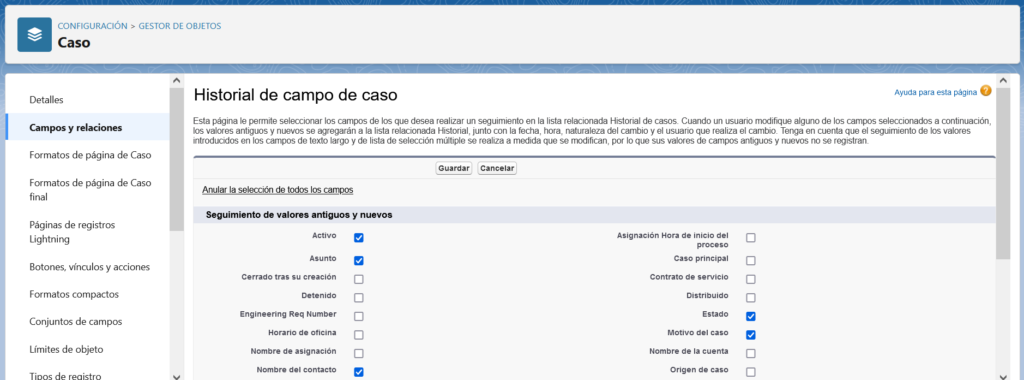Screen dimensions: 1024x380
Task: Select Campos y relaciones sidebar item
Action: 88,127
